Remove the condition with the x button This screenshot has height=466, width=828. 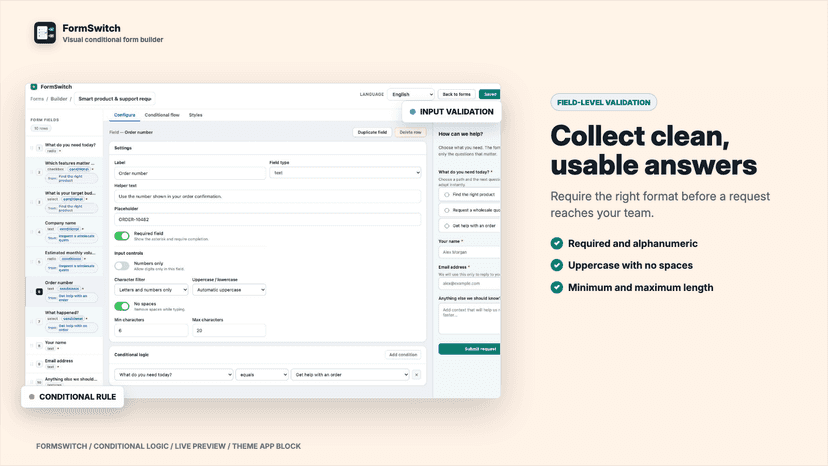[x=416, y=375]
